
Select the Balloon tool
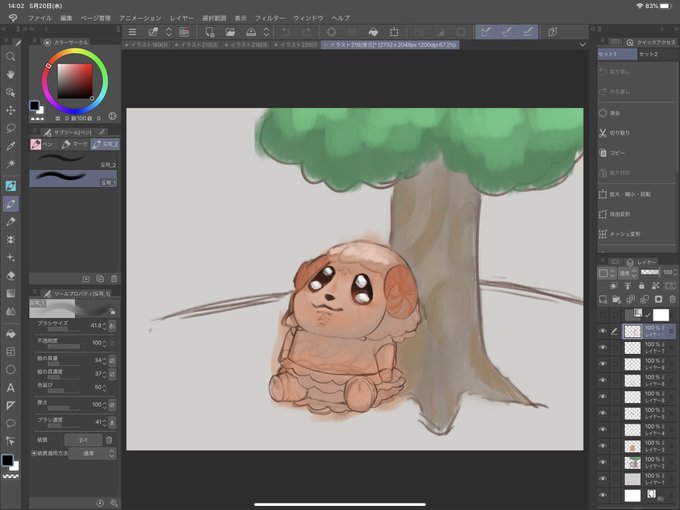point(10,423)
